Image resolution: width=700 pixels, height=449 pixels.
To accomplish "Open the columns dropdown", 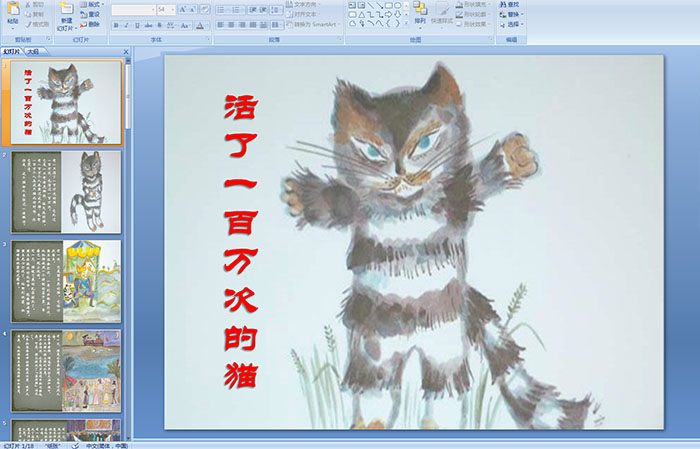I will [x=276, y=25].
